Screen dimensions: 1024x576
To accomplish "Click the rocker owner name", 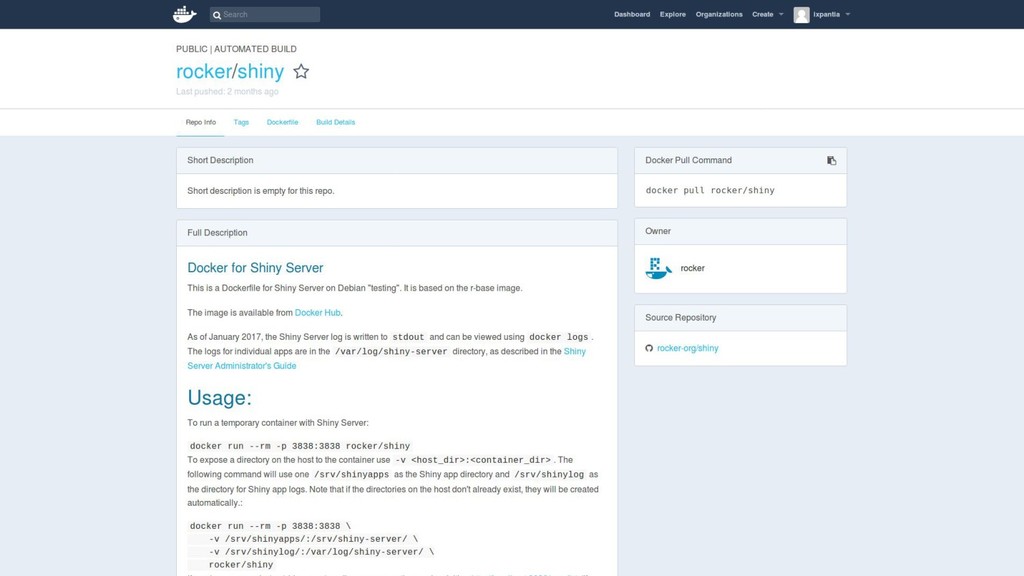I will pyautogui.click(x=692, y=268).
